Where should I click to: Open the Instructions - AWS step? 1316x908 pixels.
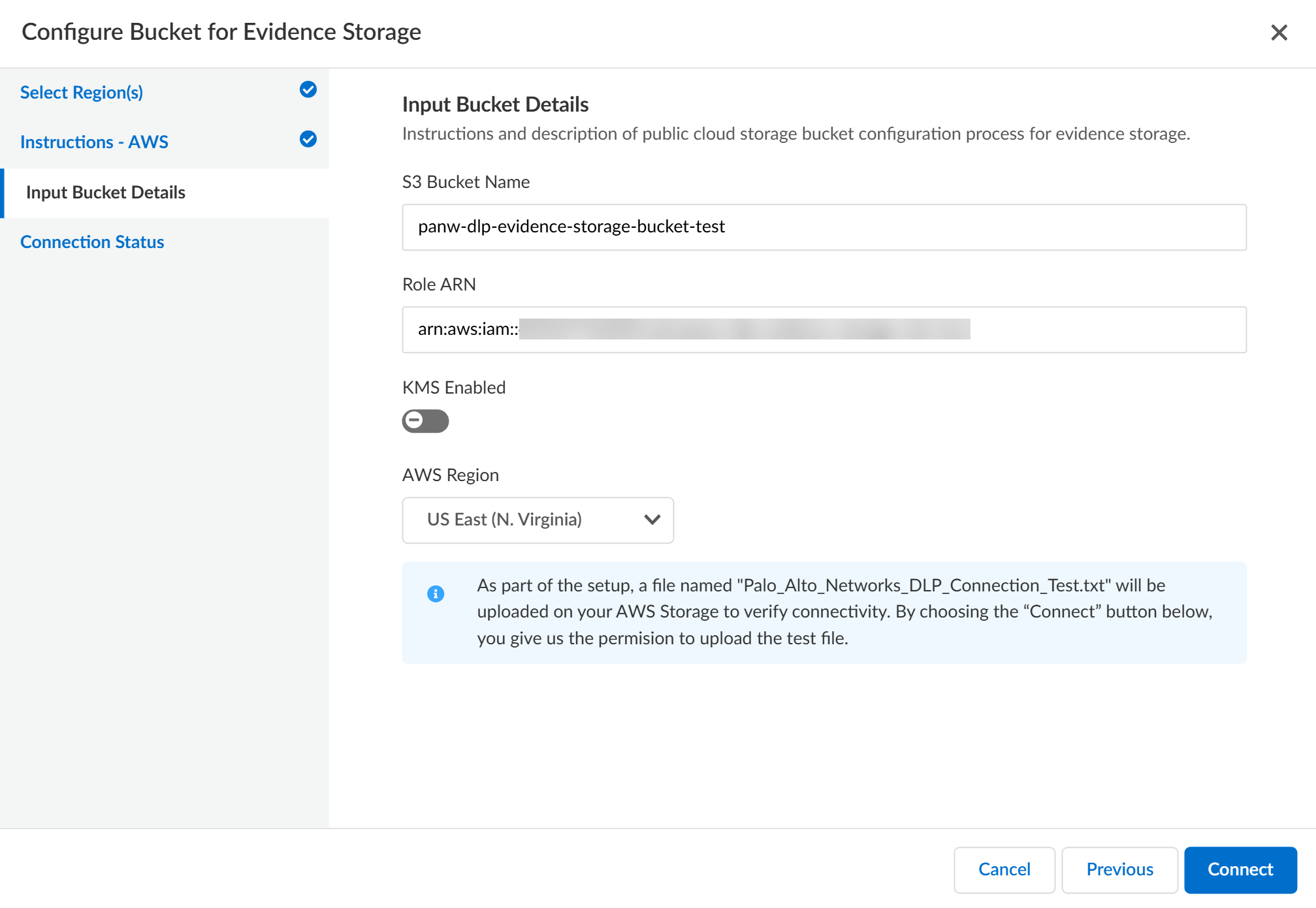coord(94,142)
